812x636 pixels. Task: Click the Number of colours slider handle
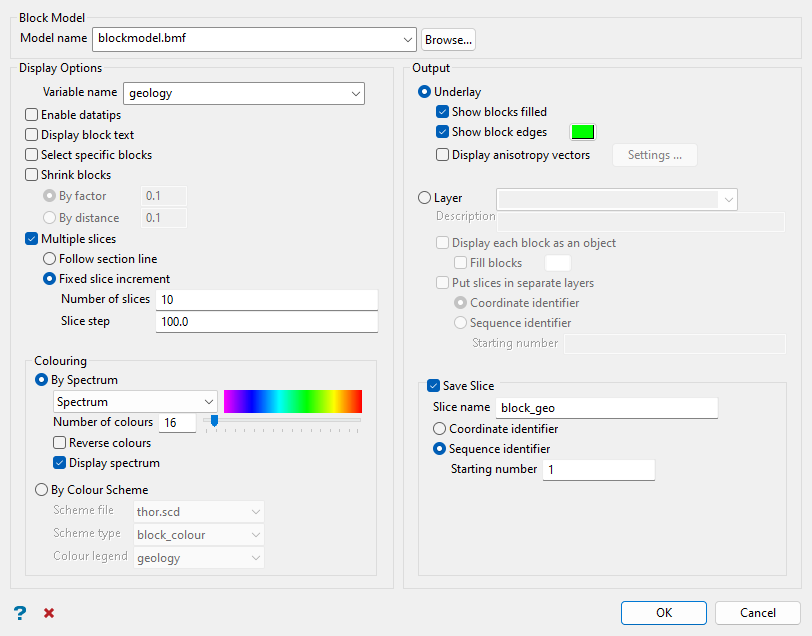pos(214,422)
